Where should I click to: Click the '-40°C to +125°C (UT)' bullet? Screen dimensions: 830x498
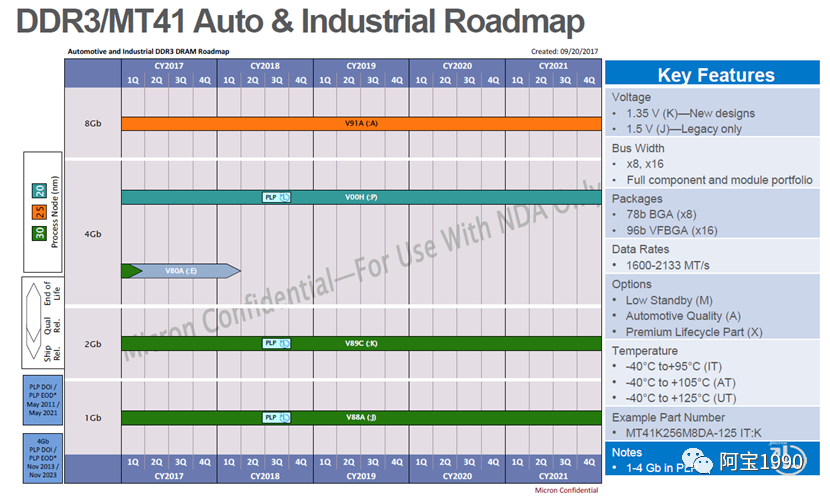point(681,399)
